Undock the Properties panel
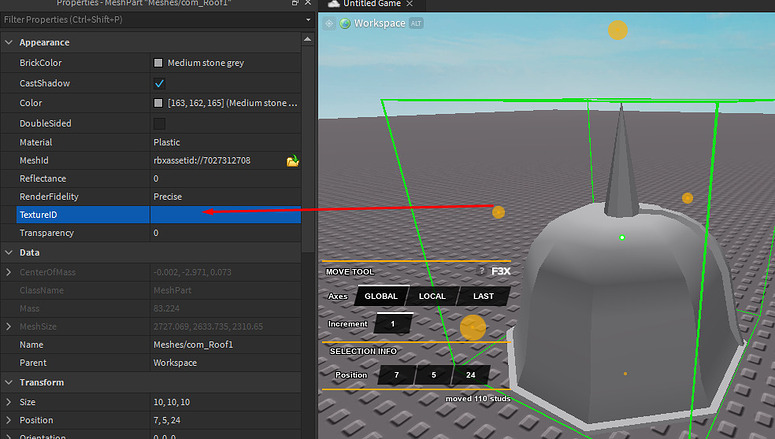Screen dimensions: 775x439 pos(295,3)
